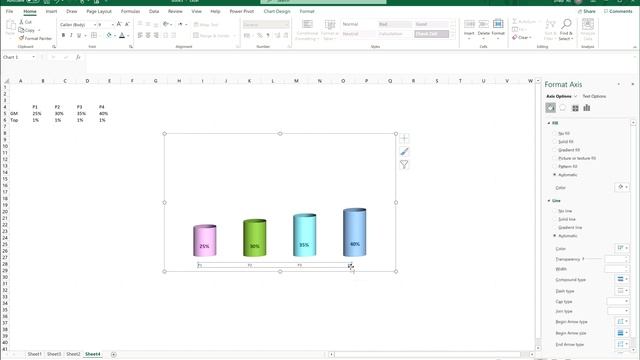This screenshot has height=360, width=640.
Task: Click the Share button
Action: coord(586,11)
